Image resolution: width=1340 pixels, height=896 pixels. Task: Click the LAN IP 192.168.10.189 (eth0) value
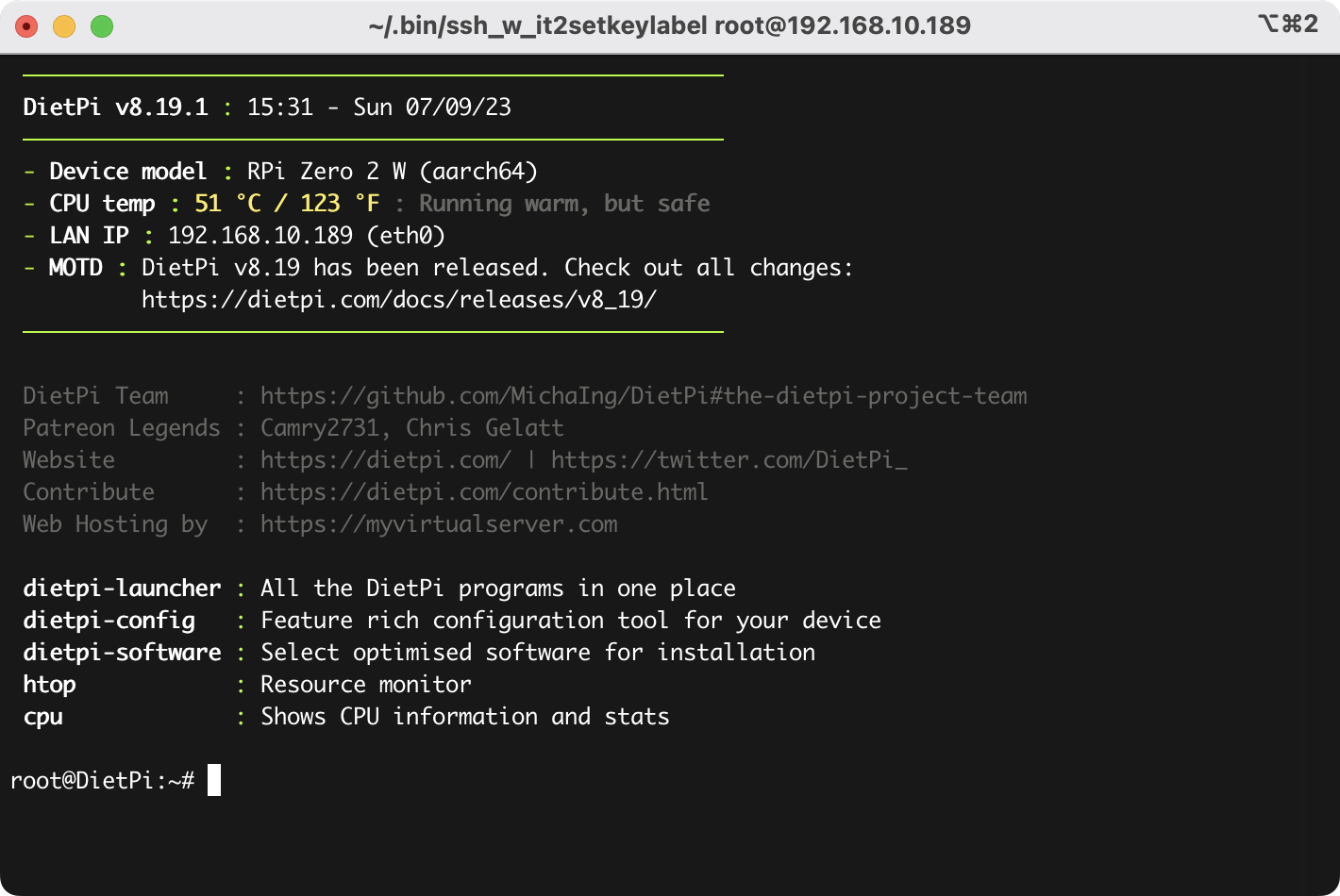click(x=307, y=236)
